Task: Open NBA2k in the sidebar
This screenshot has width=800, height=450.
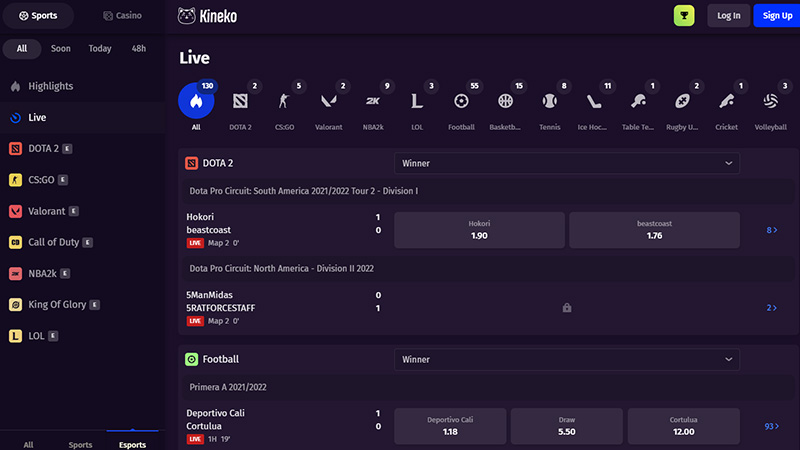Action: pos(83,273)
